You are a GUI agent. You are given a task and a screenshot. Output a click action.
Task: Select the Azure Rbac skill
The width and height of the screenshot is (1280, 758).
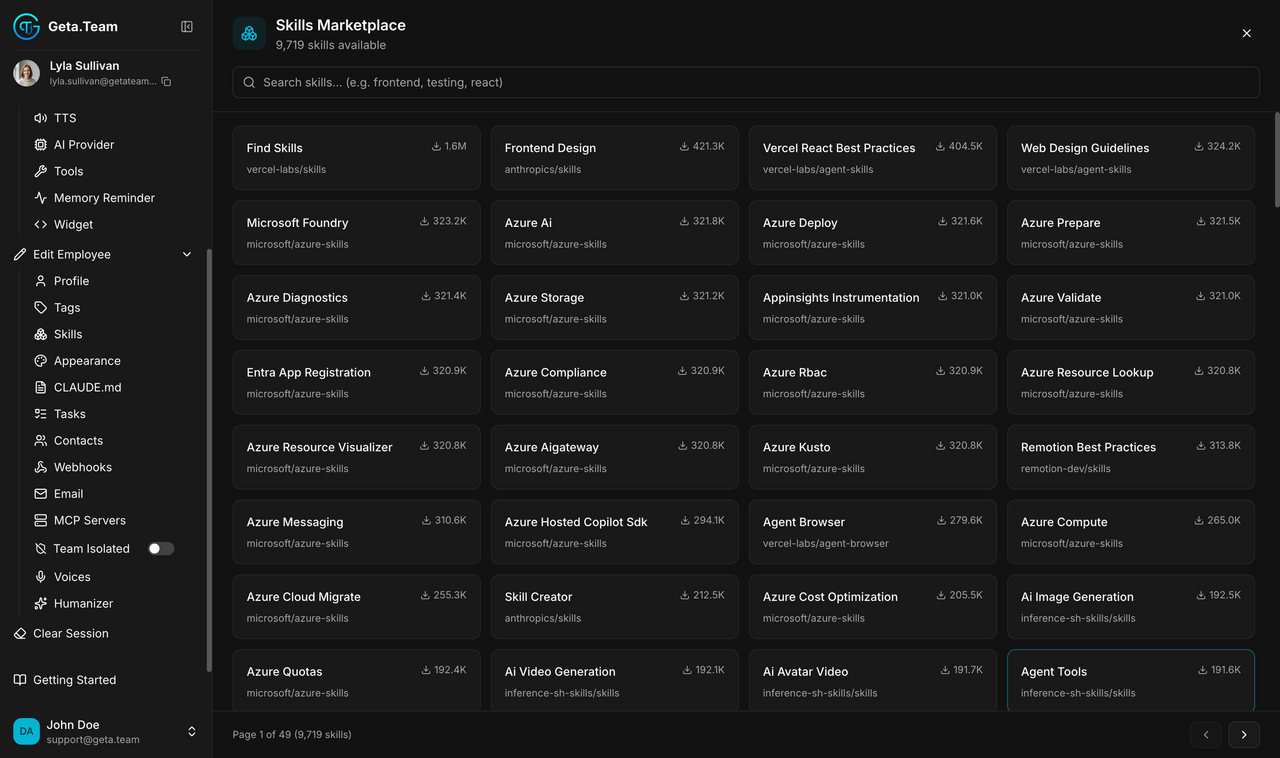(872, 382)
